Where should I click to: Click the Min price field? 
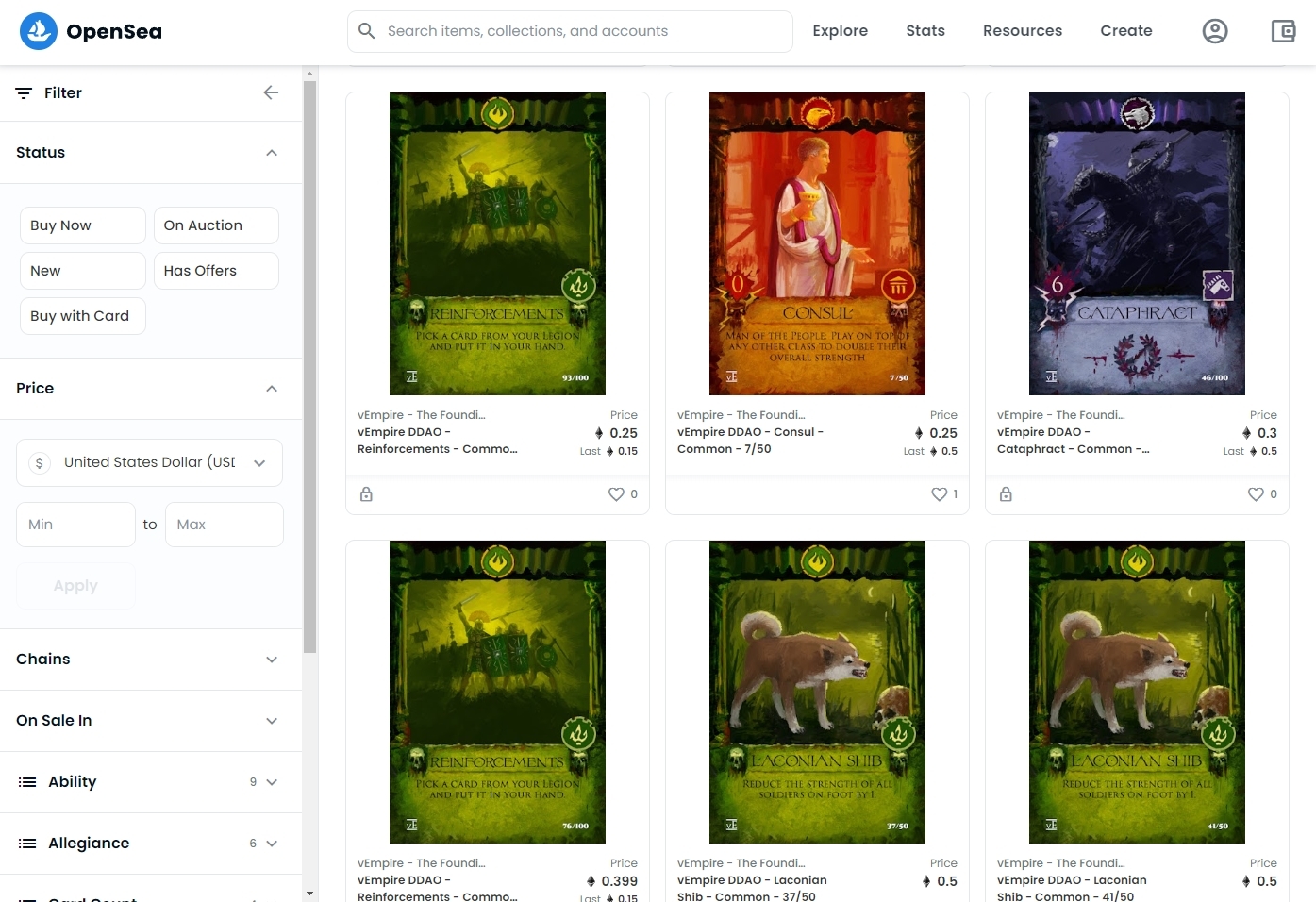[x=75, y=525]
